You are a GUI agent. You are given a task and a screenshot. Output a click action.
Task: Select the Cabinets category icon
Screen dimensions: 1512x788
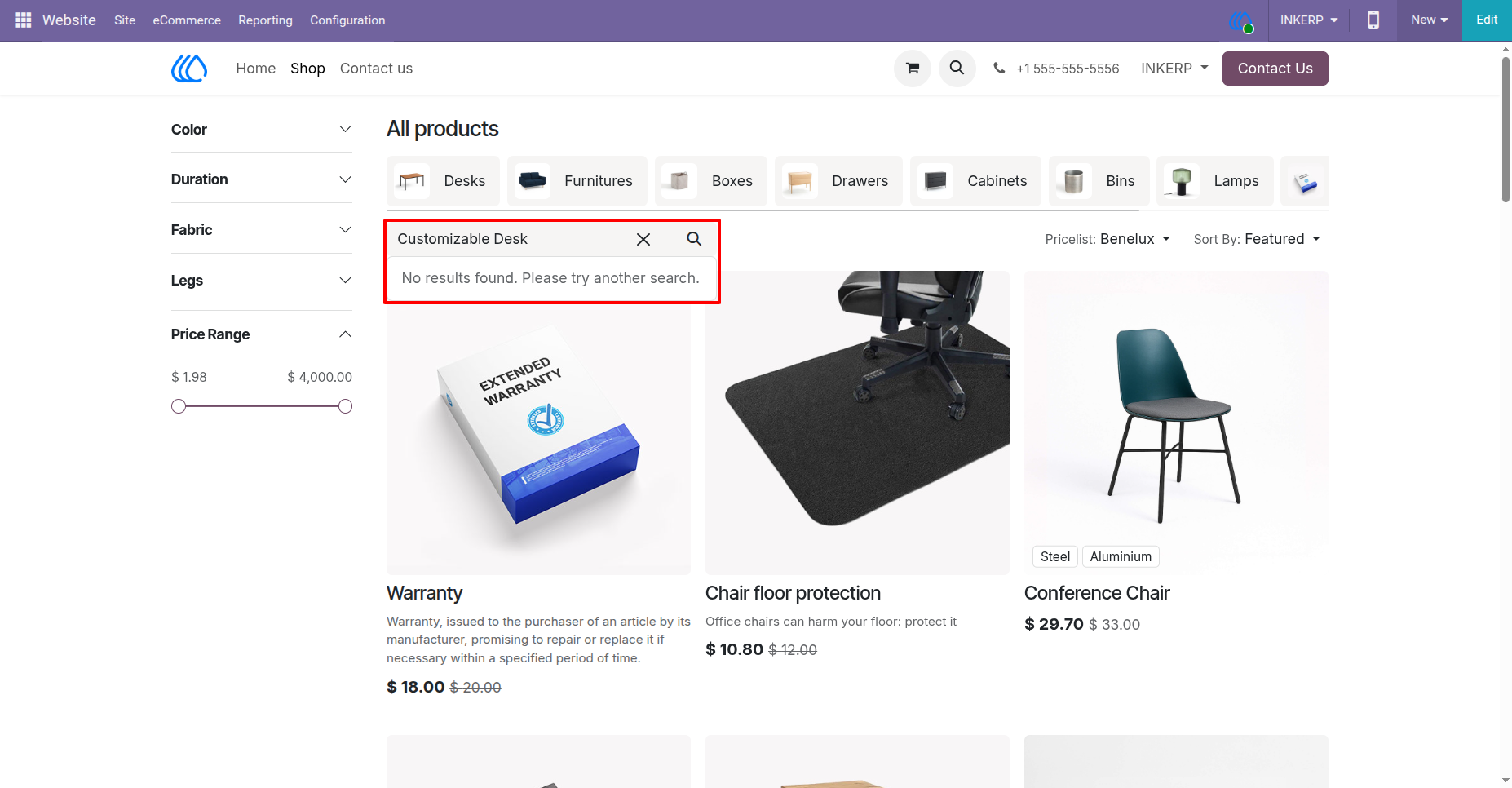[935, 181]
